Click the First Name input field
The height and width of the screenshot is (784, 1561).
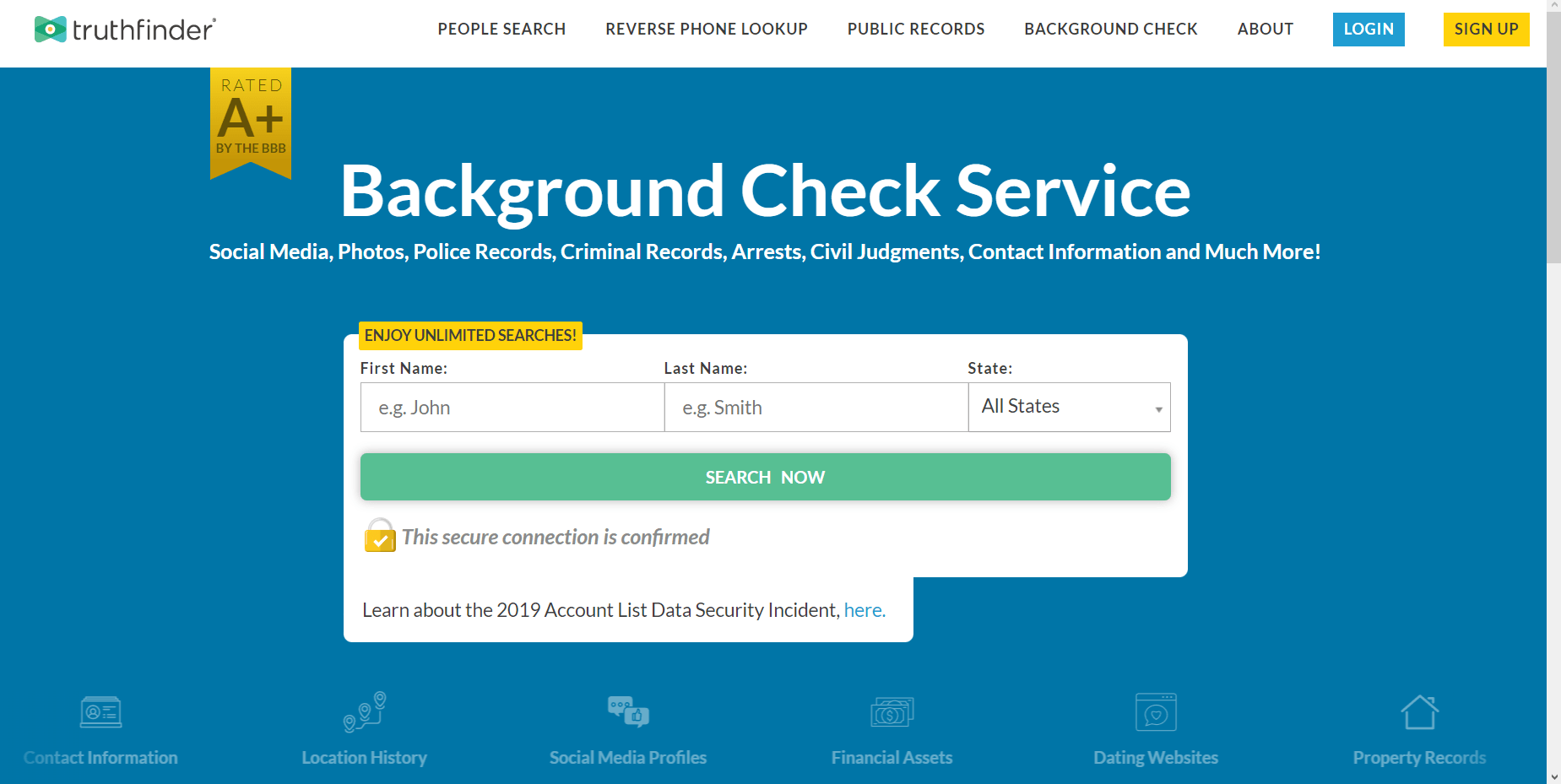coord(512,407)
